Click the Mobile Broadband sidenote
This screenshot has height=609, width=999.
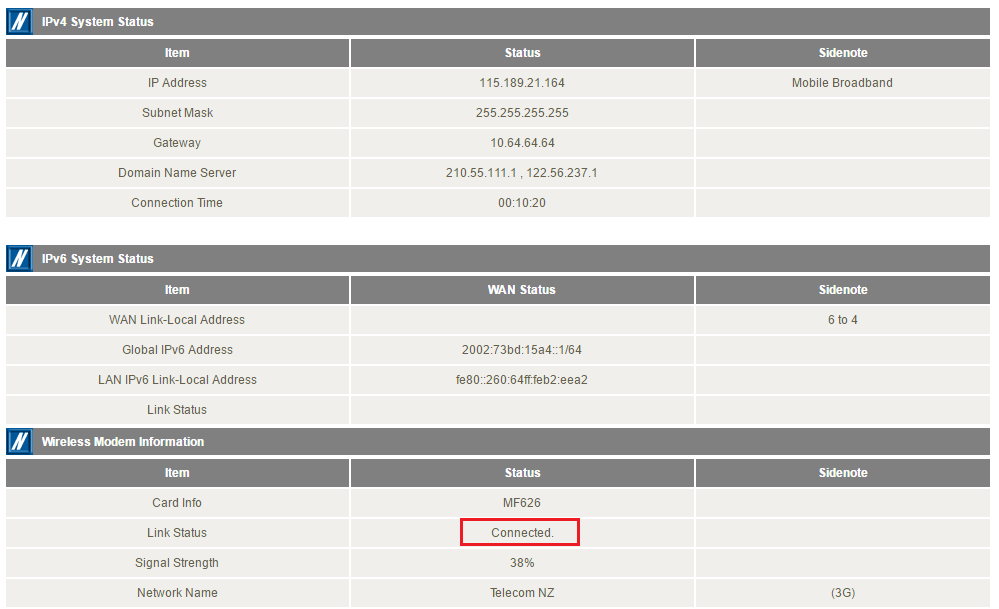(x=842, y=83)
